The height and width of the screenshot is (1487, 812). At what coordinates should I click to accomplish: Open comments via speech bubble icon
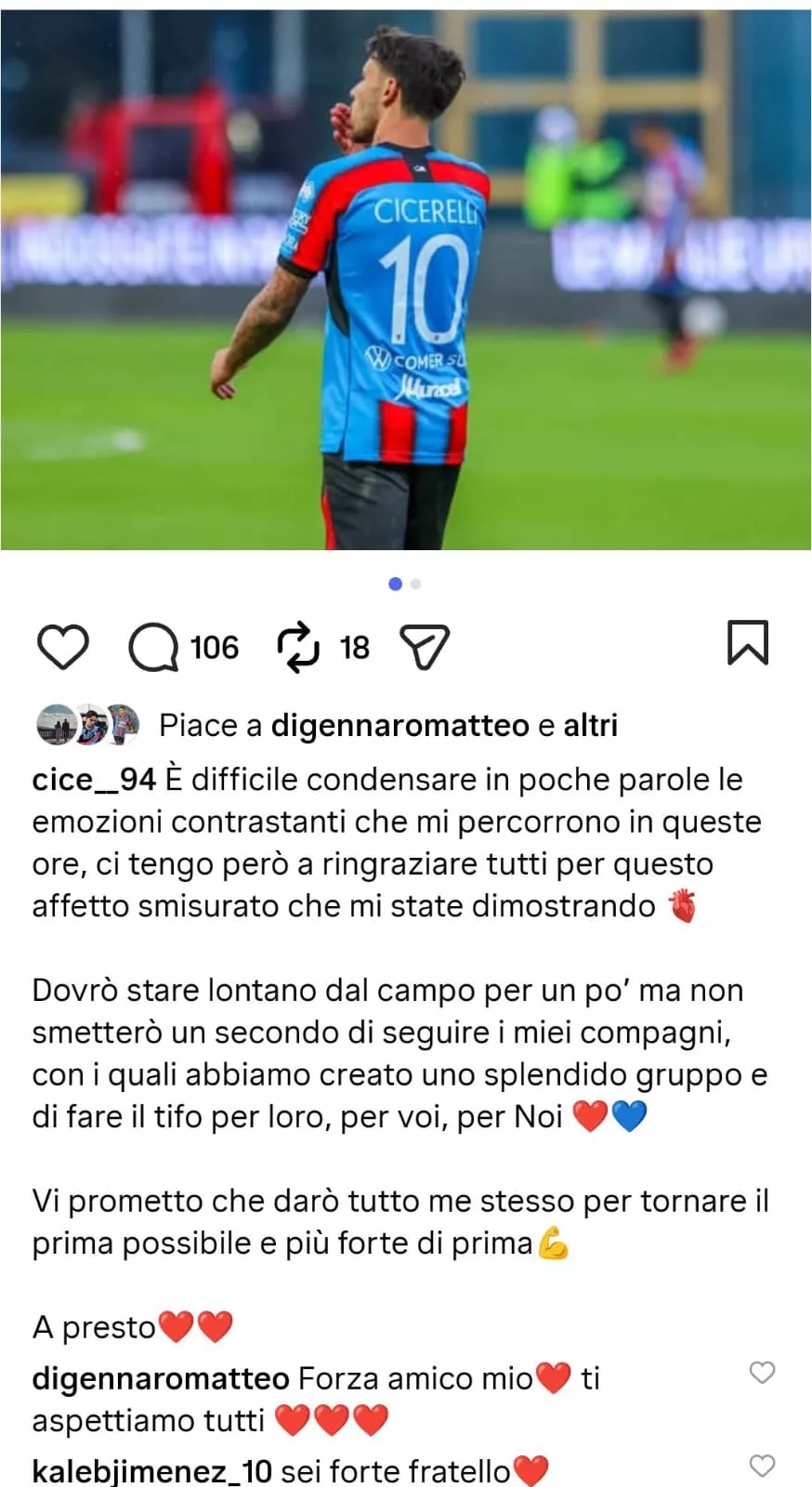153,647
